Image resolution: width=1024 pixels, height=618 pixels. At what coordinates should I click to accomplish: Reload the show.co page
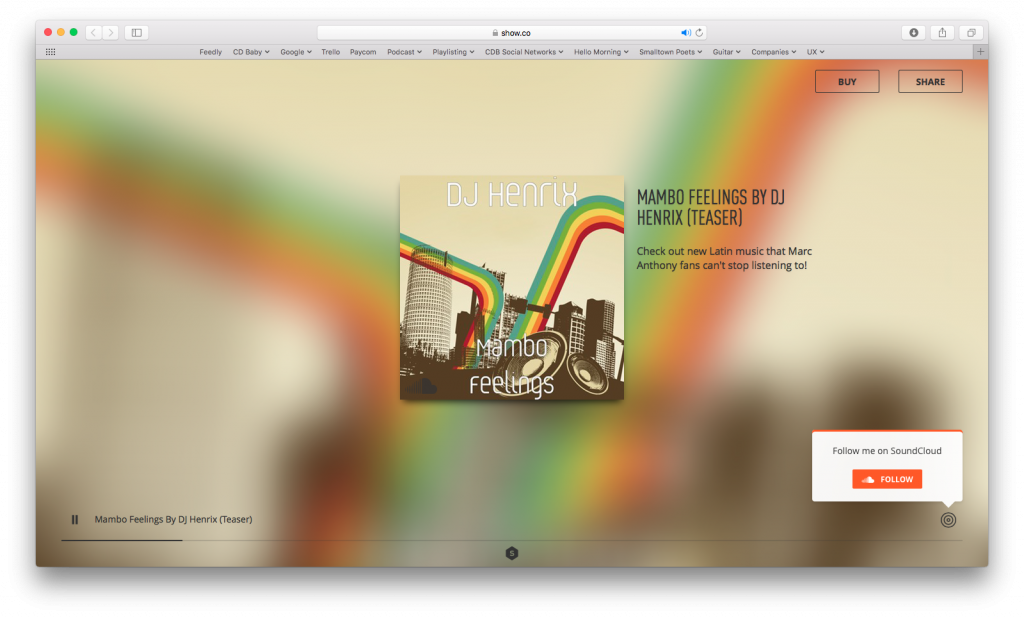[x=699, y=33]
